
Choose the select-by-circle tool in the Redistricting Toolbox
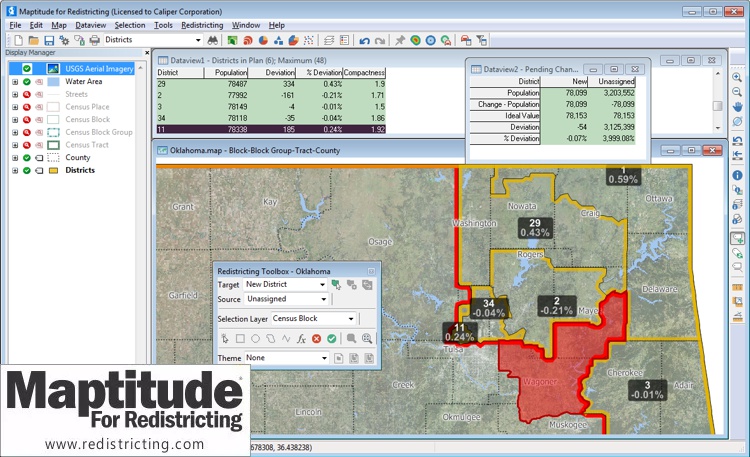pos(255,339)
